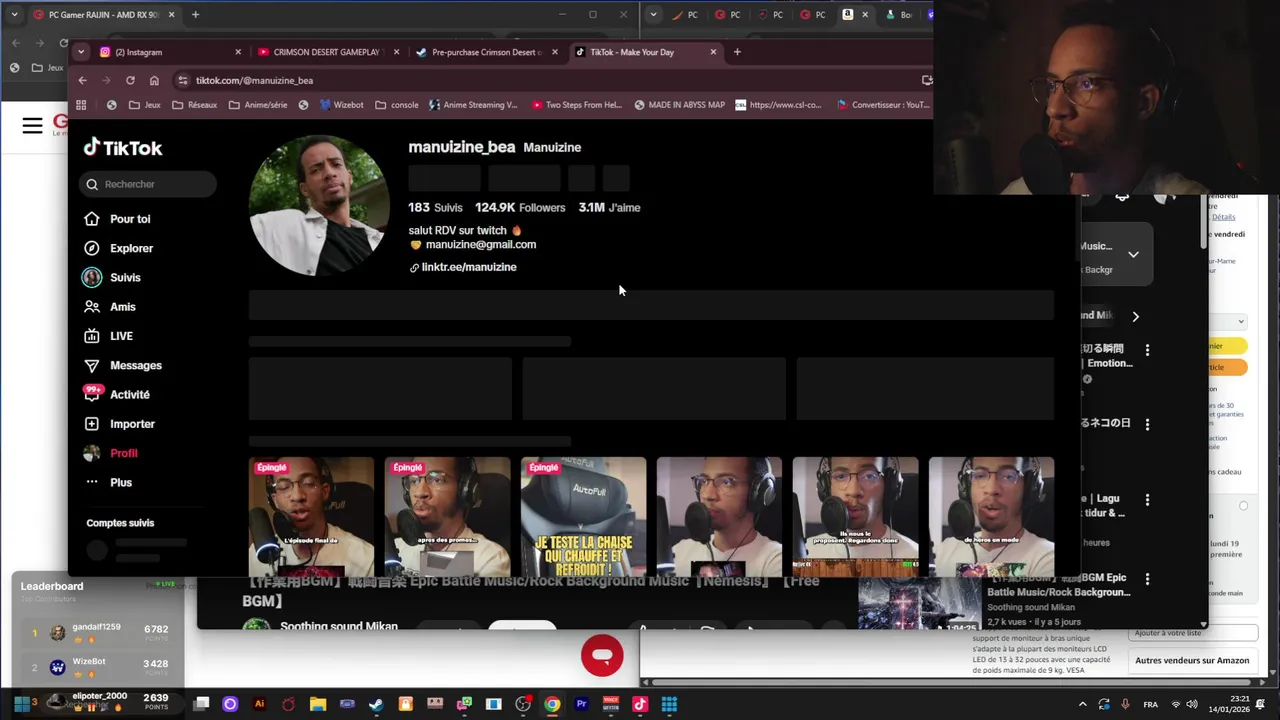Open Importer upload page in TikTok
This screenshot has width=1280, height=720.
pyautogui.click(x=119, y=424)
